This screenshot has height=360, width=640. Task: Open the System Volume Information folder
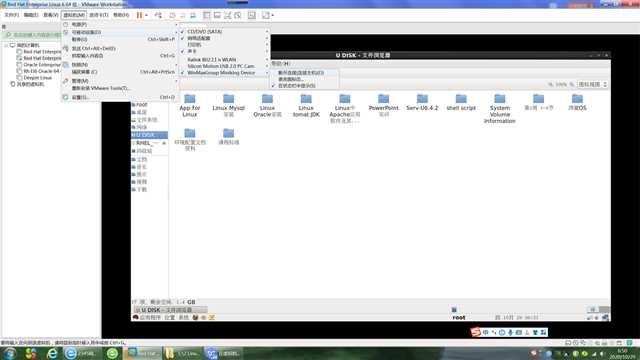coord(500,109)
